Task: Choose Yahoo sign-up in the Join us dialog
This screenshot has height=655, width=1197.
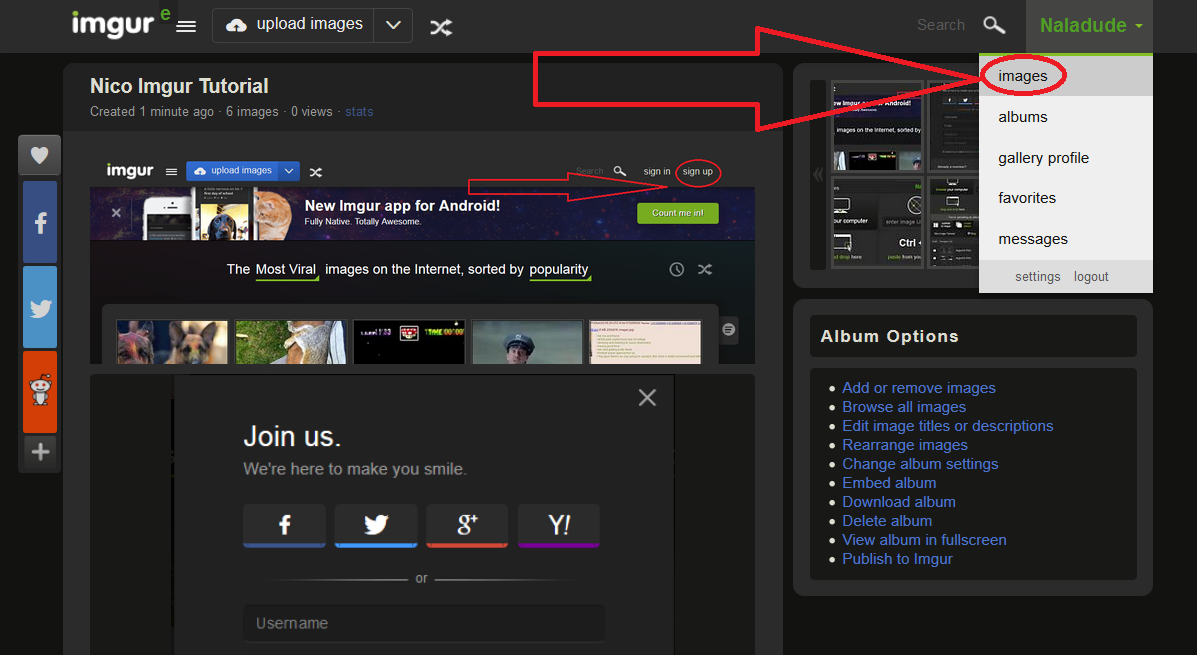Action: [559, 525]
